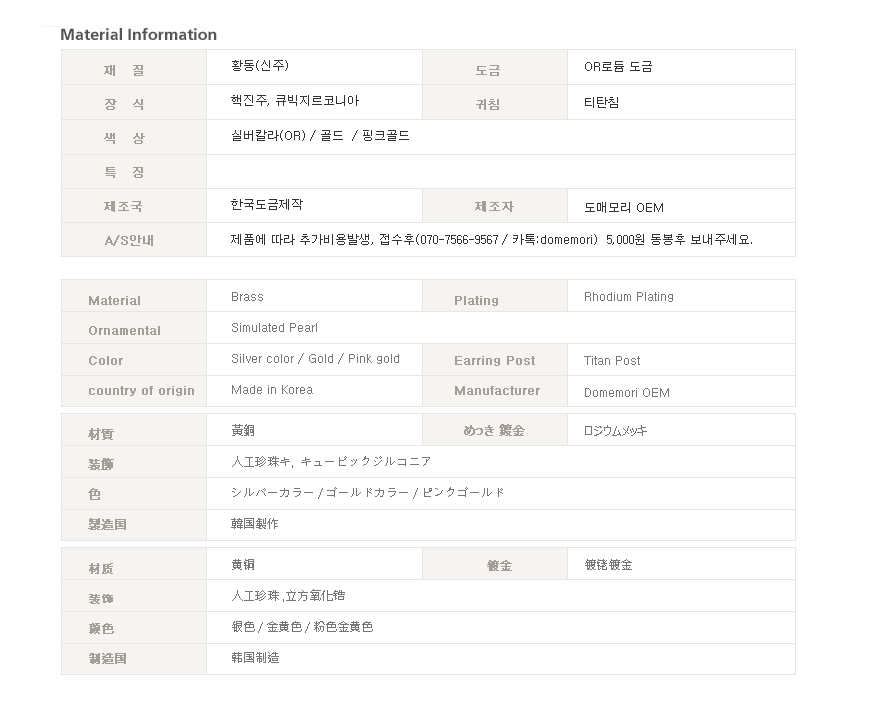Screen dimensions: 872x704
Task: Click the シルバーカラー color row text
Action: 368,493
